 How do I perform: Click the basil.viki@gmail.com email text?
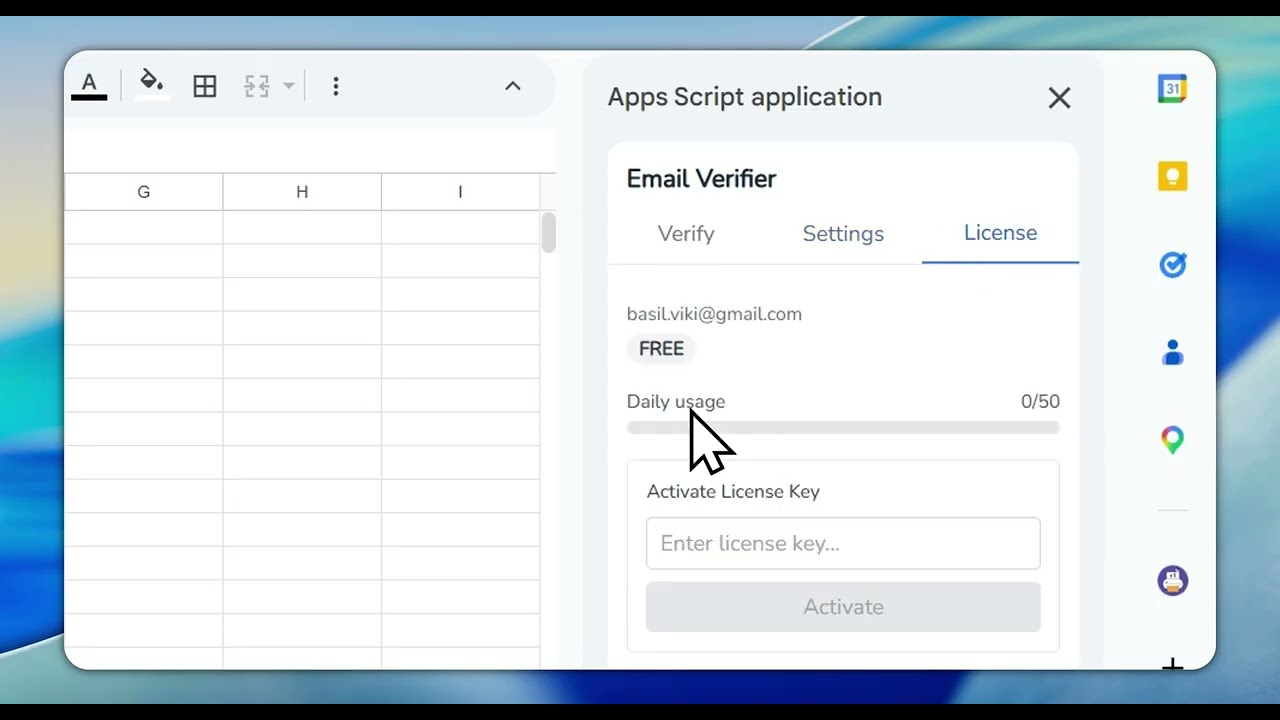click(714, 314)
